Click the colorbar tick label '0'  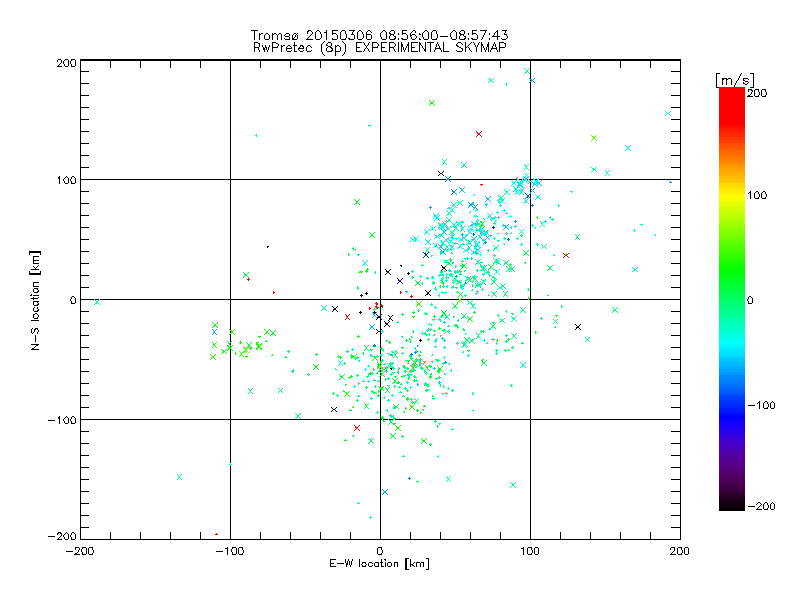(x=750, y=300)
